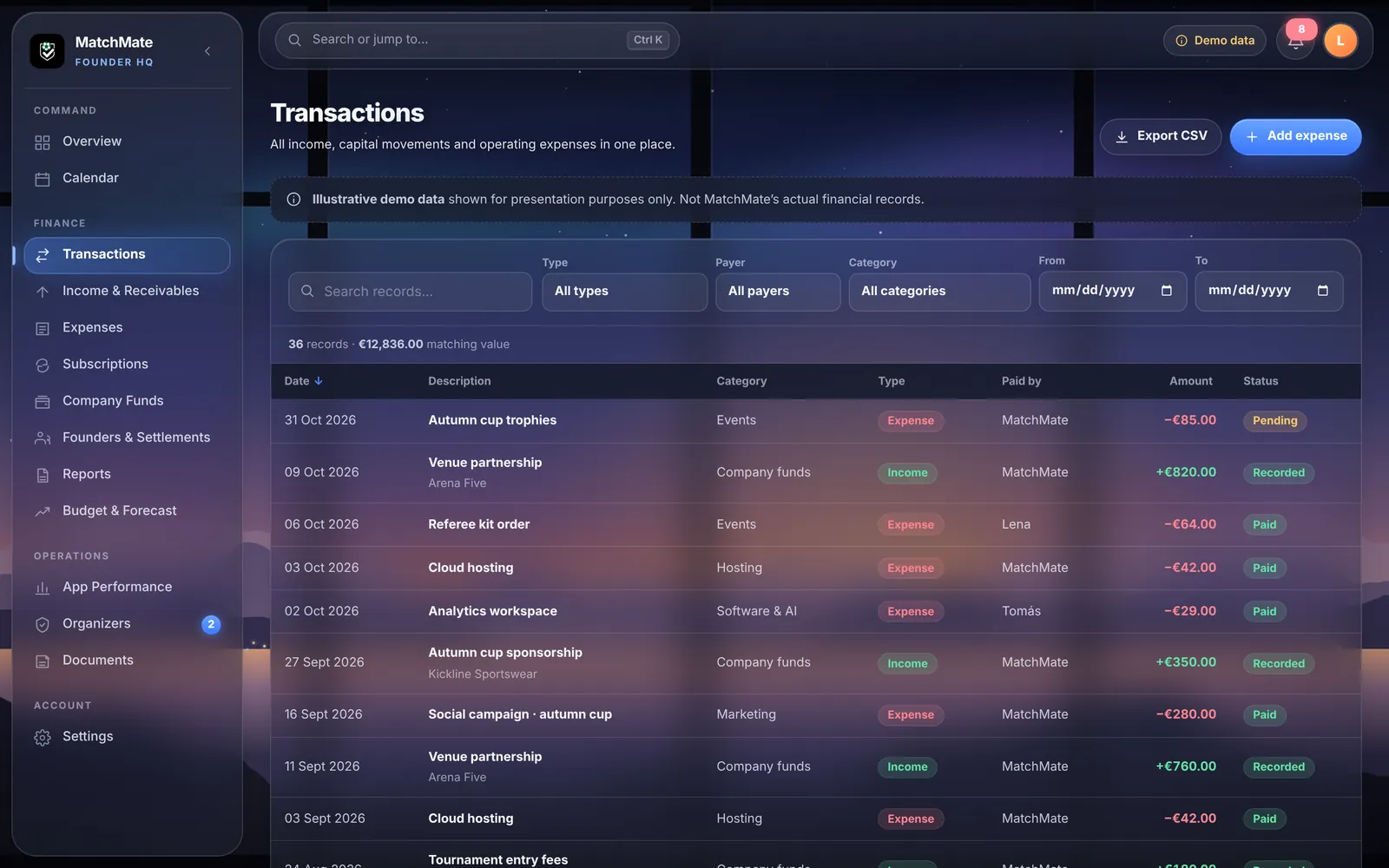Click the Organizers shield check icon
1389x868 pixels.
43,624
